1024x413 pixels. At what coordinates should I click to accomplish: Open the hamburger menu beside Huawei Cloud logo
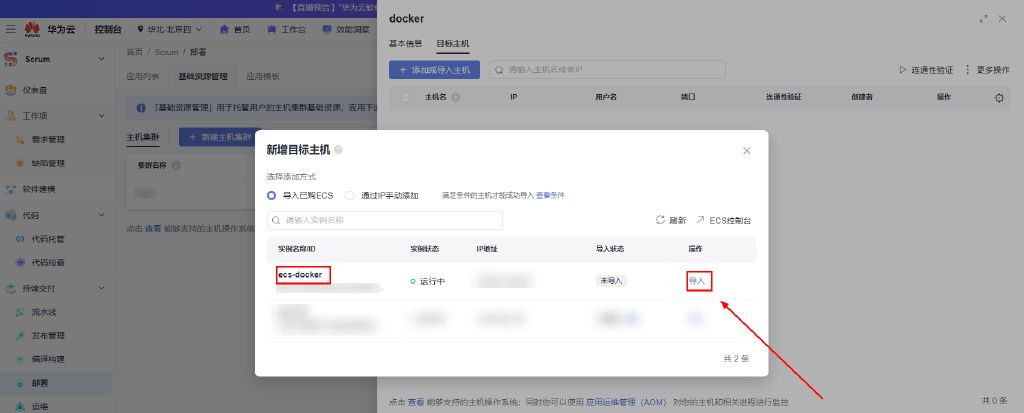[x=10, y=29]
